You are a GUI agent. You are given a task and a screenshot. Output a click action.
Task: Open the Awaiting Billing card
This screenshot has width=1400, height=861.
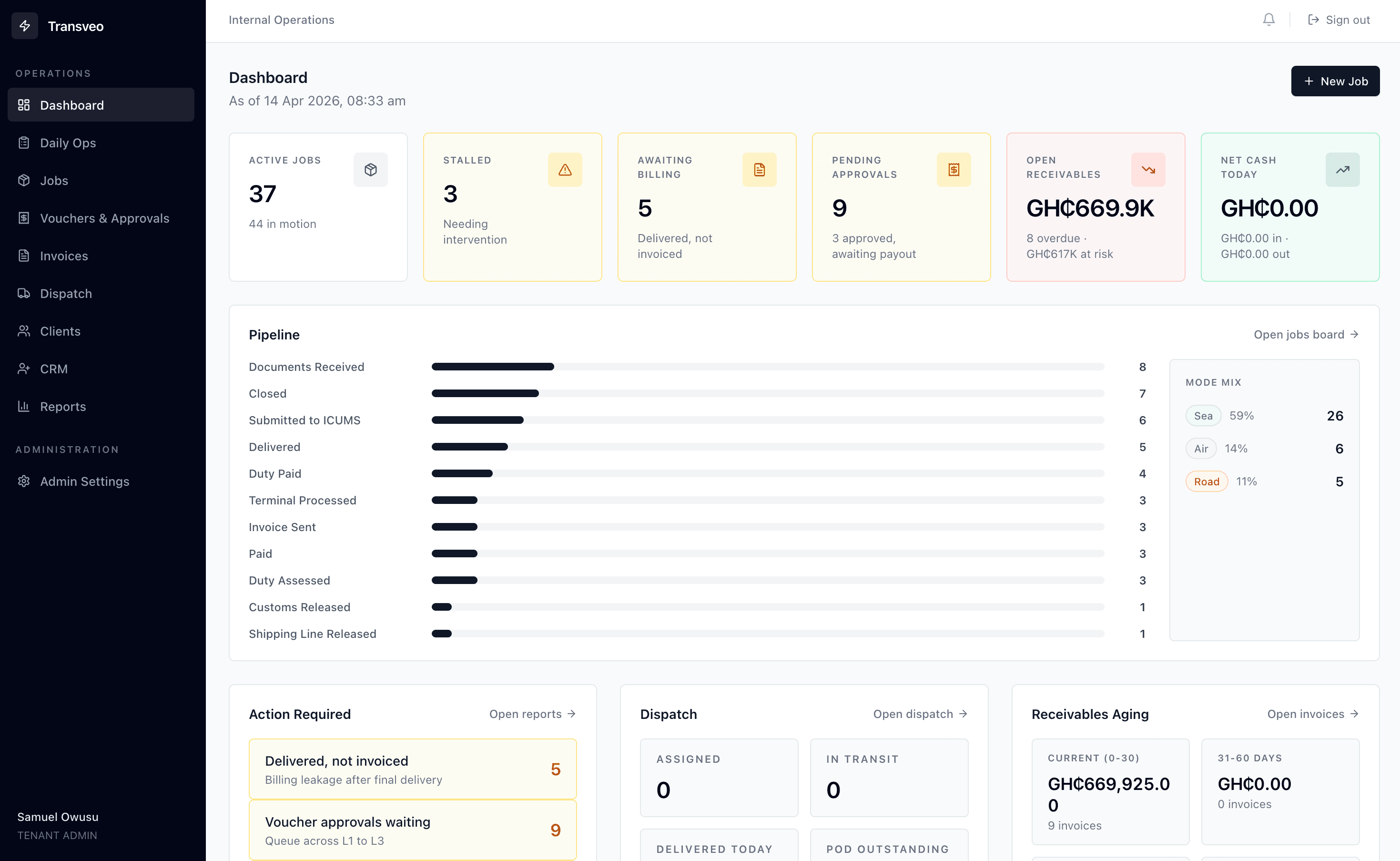point(707,207)
